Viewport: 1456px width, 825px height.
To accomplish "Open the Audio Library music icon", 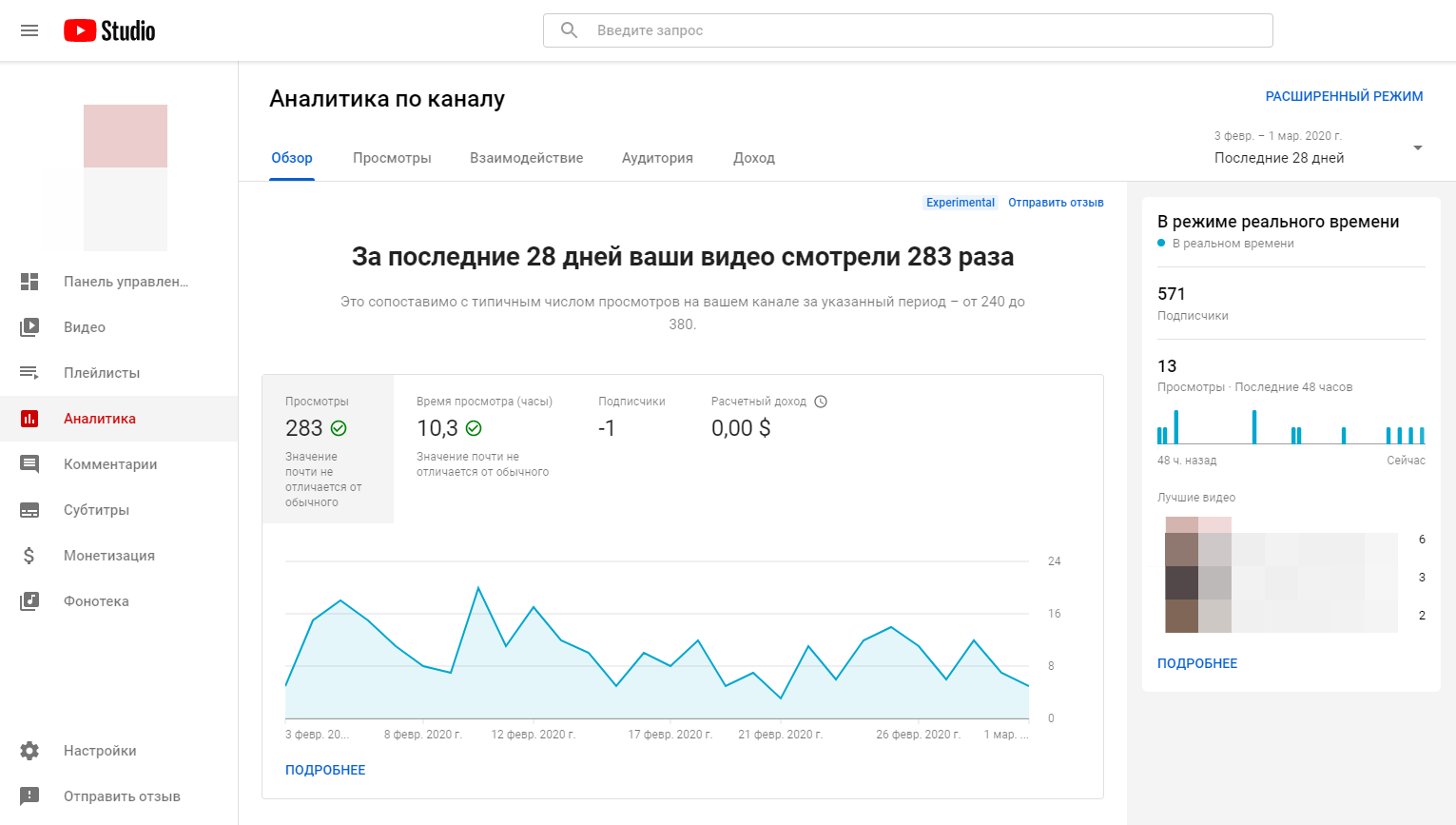I will click(29, 601).
